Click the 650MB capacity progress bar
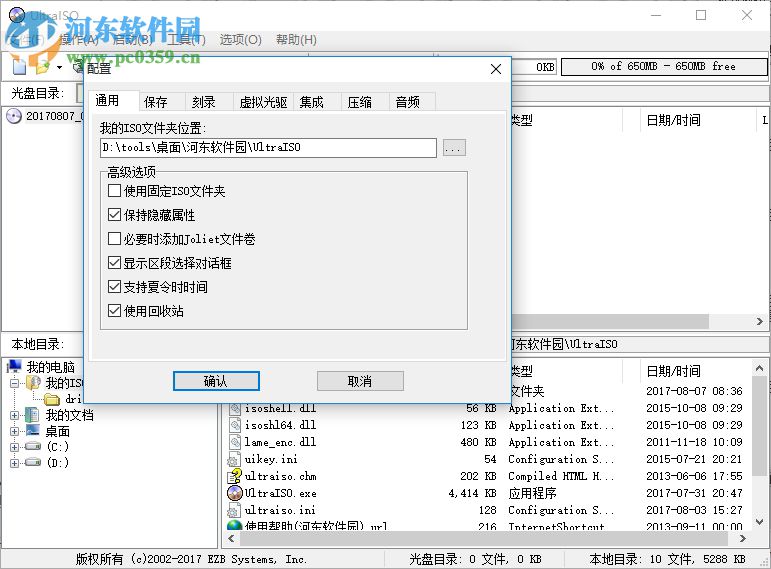This screenshot has height=569, width=771. tap(664, 66)
